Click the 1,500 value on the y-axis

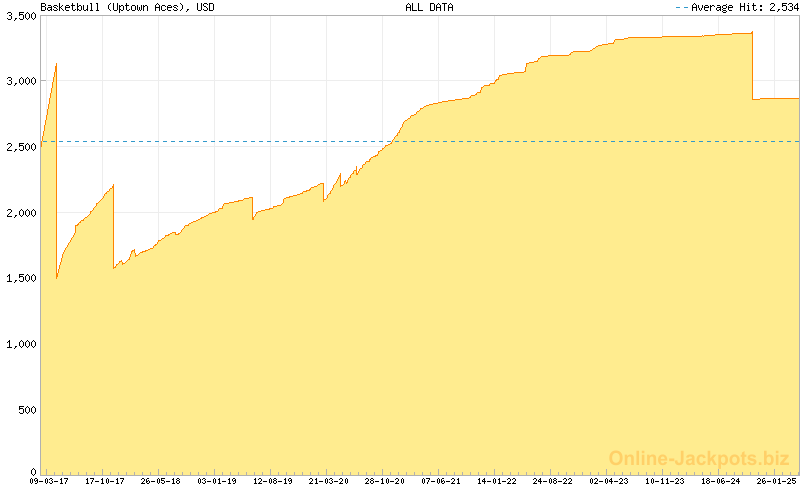coord(19,278)
